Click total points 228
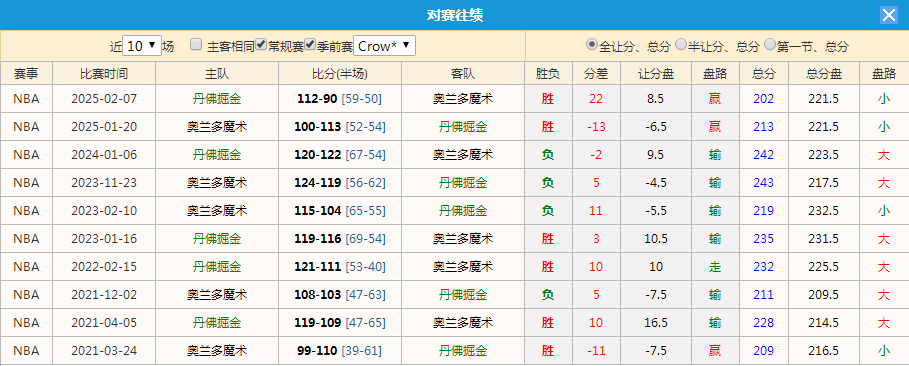 [x=763, y=322]
